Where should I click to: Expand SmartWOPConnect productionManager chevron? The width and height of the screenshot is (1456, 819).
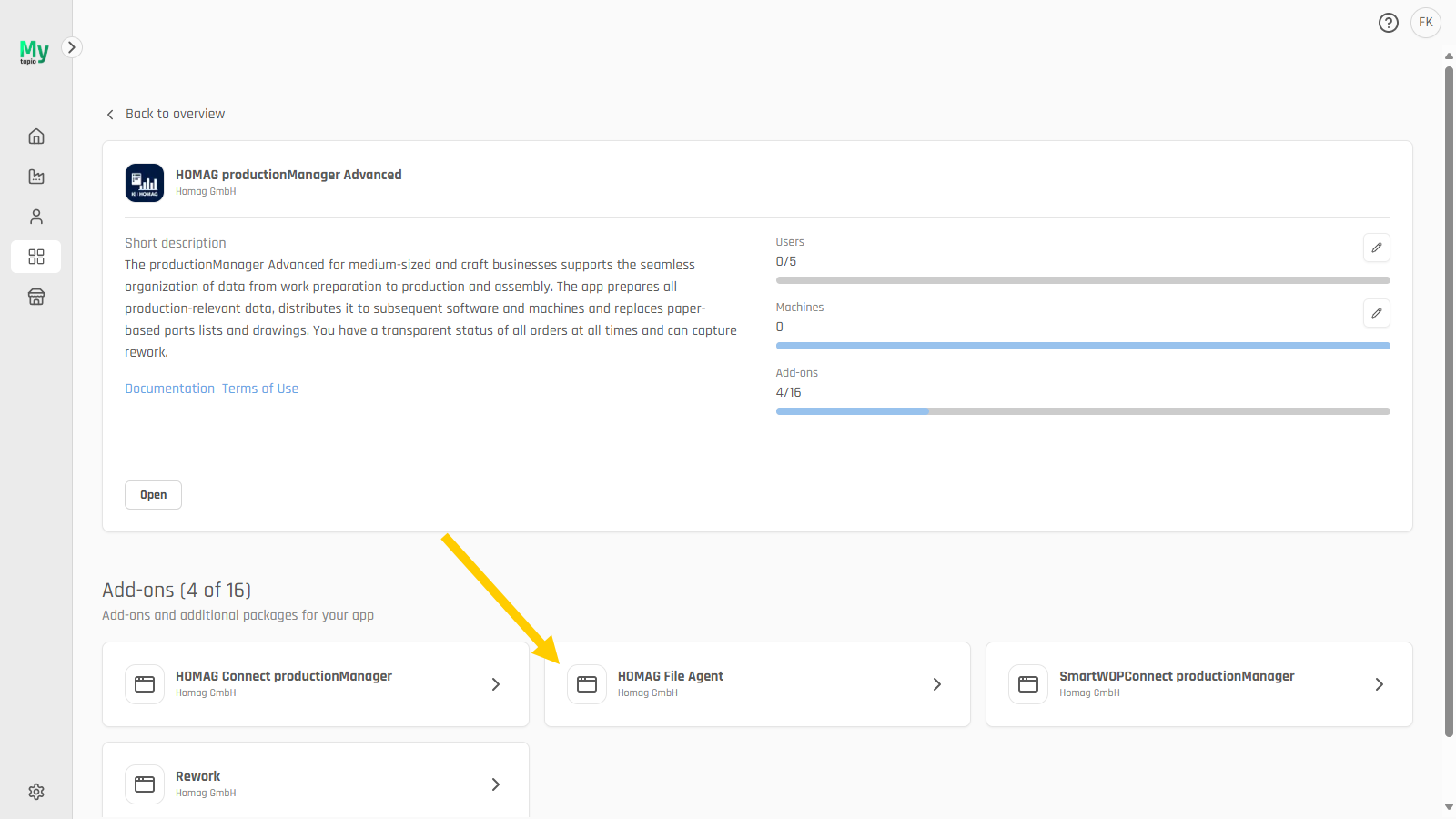(x=1380, y=684)
